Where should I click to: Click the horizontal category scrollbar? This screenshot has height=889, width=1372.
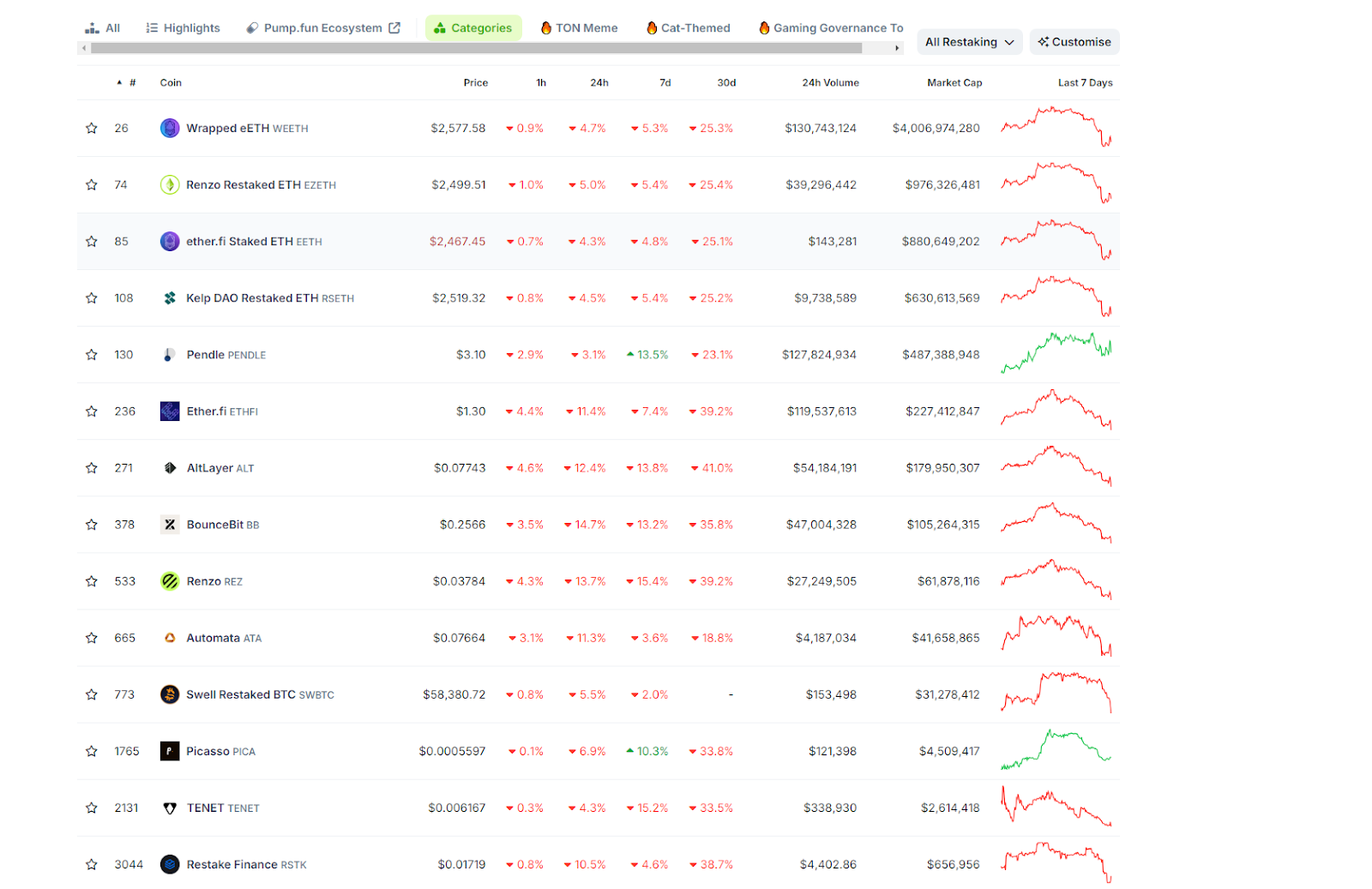[476, 49]
